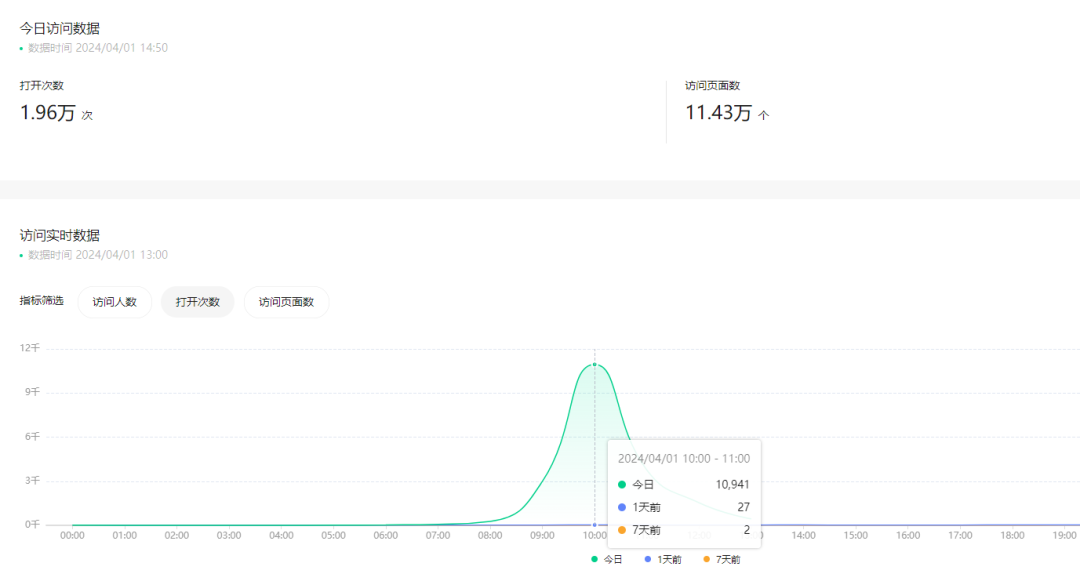1080x581 pixels.
Task: Click the 03:00 x-axis label
Action: [x=229, y=536]
